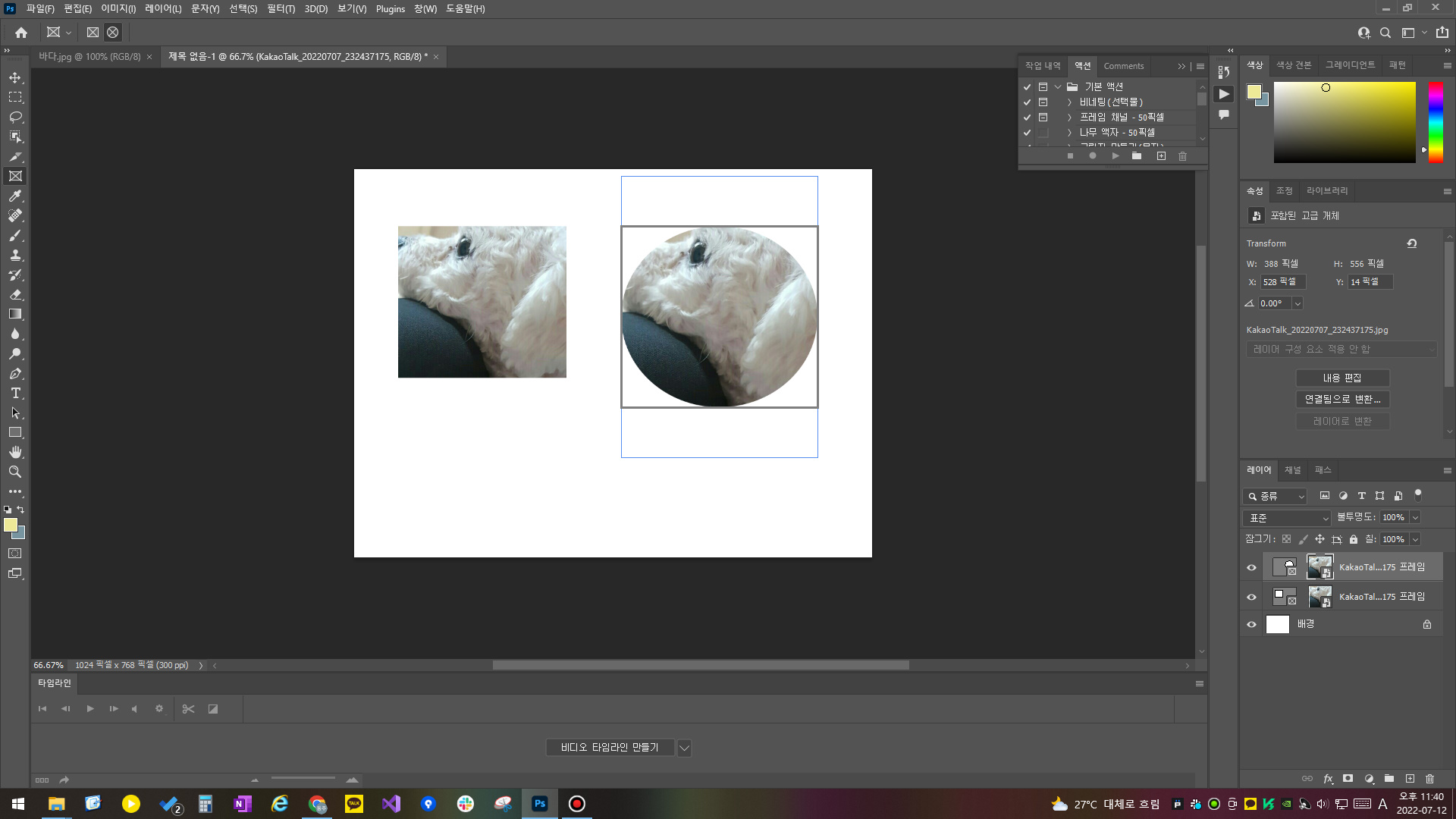Click the 비디오 타임라인 만들기 button
This screenshot has width=1456, height=819.
610,748
